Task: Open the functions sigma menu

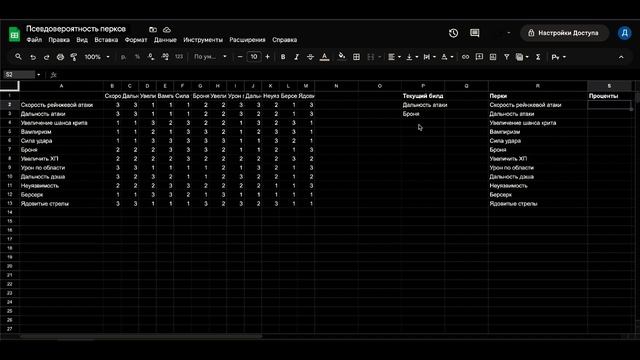Action: click(538, 57)
